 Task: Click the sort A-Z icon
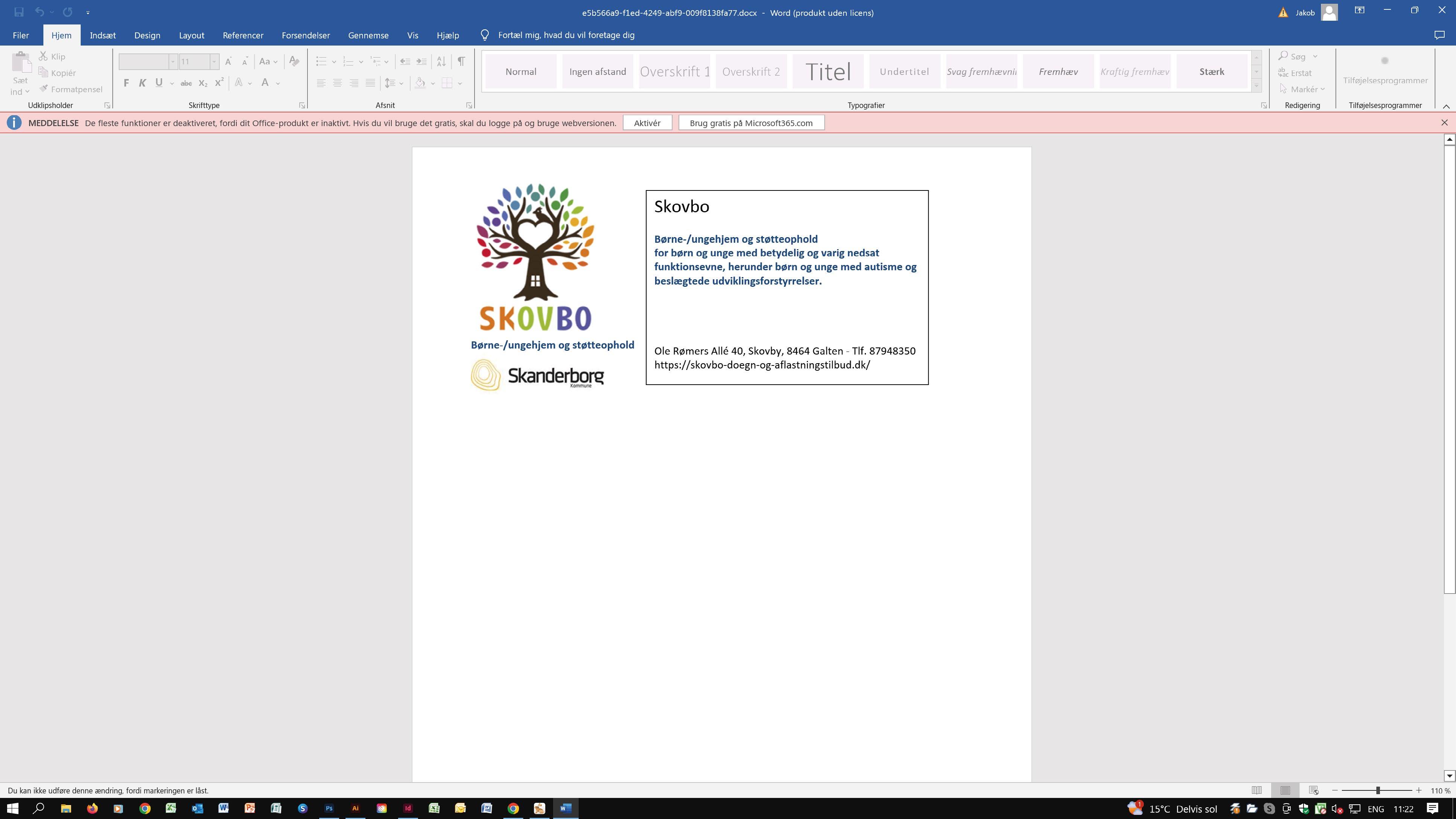point(441,61)
